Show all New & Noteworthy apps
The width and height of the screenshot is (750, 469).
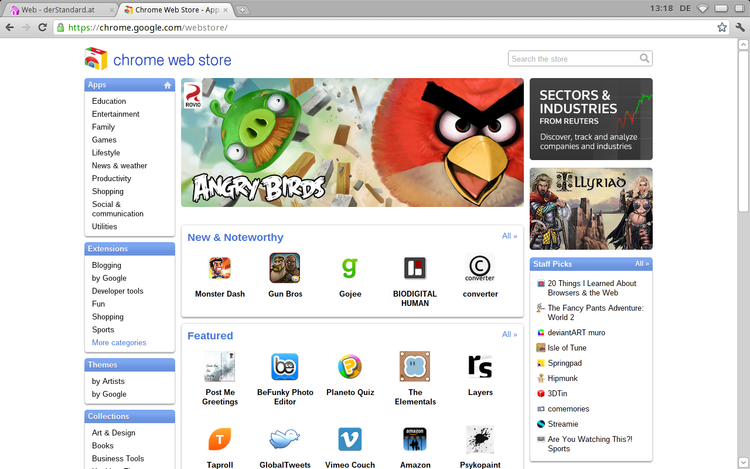click(x=509, y=236)
